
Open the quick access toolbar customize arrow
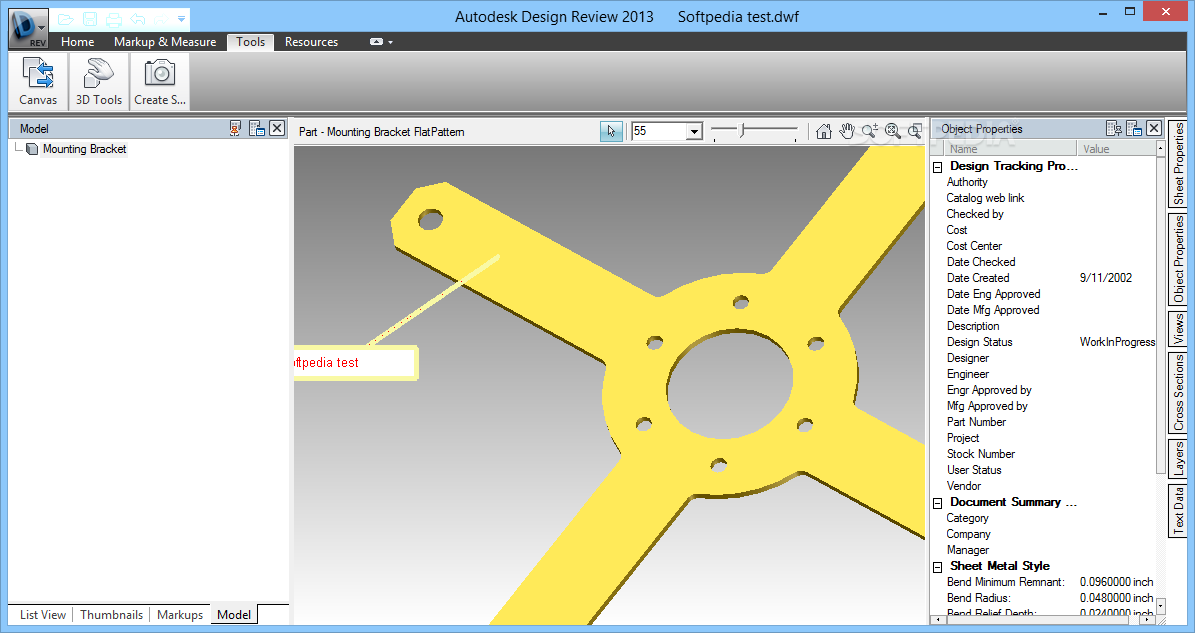(181, 19)
